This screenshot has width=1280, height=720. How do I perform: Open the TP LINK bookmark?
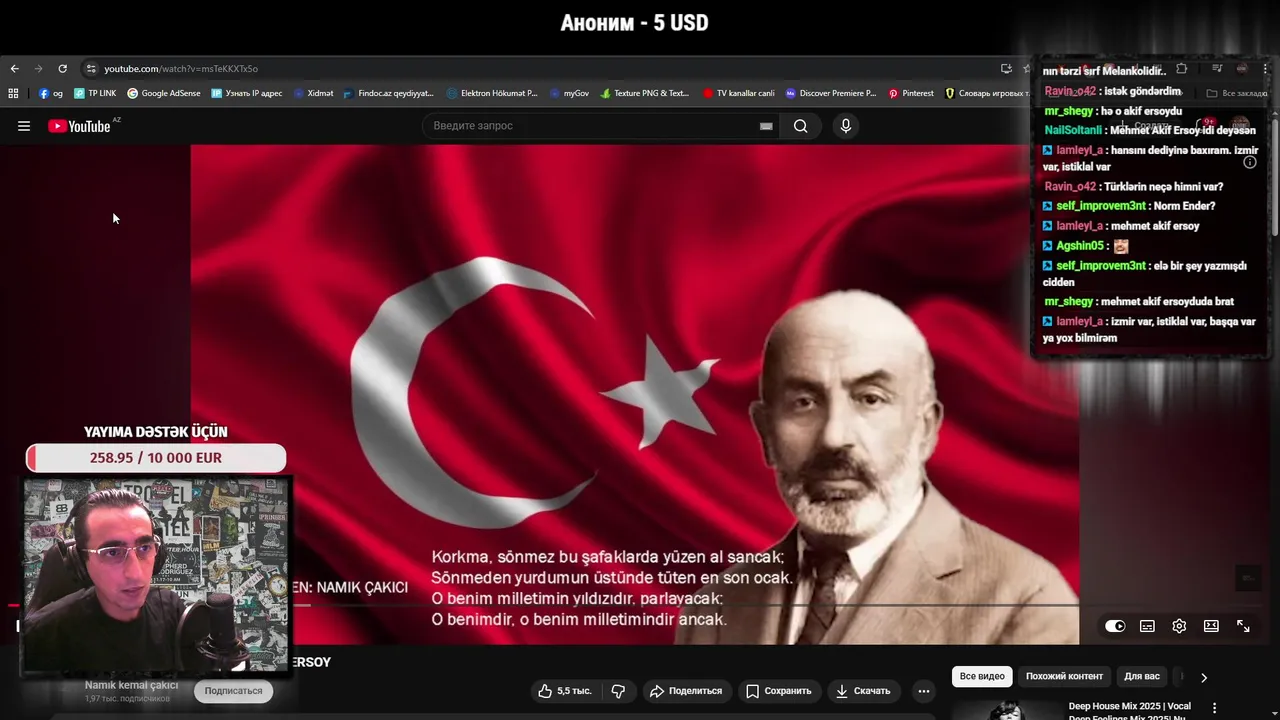click(95, 93)
